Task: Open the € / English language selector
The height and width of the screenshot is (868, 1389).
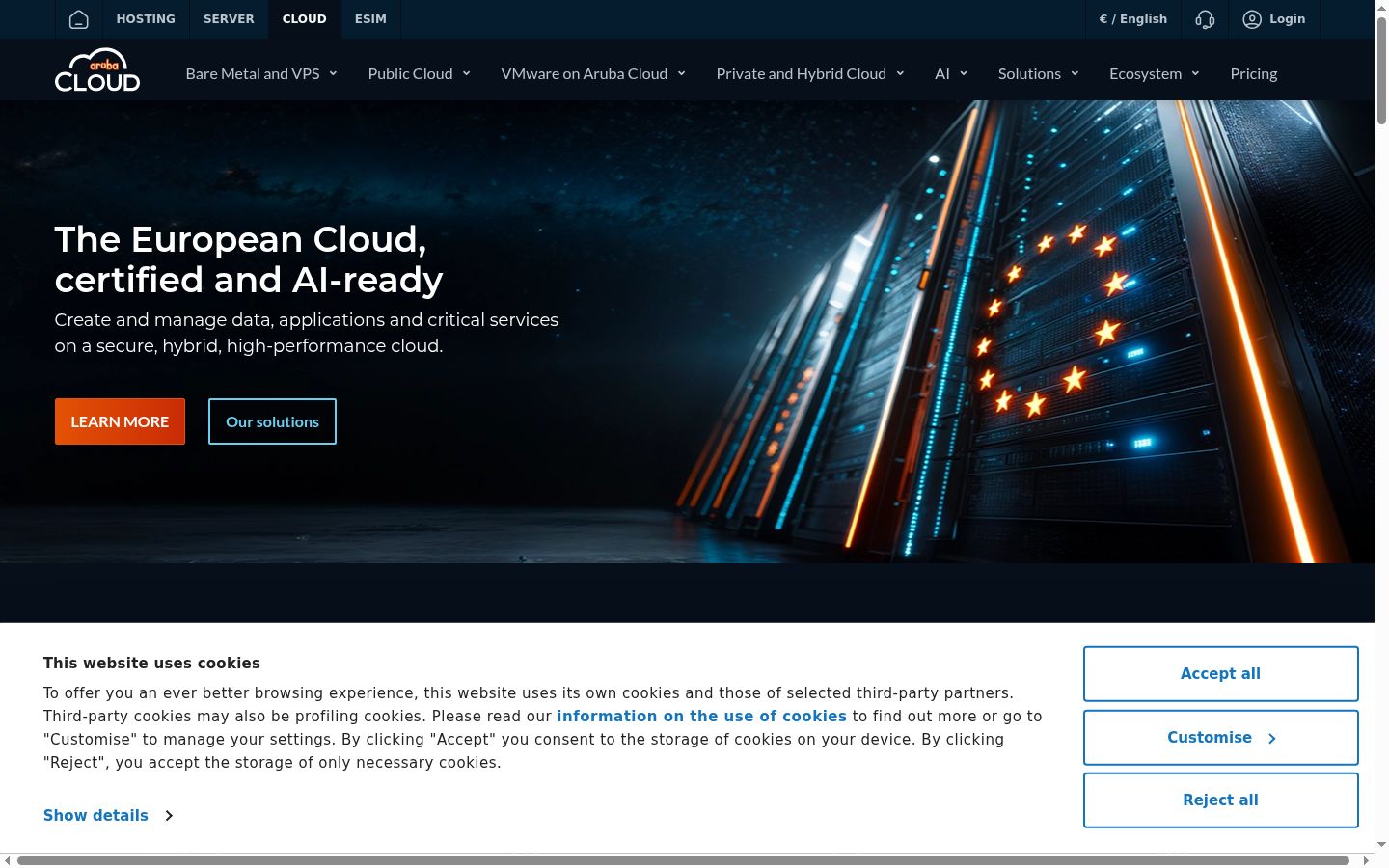Action: coord(1133,19)
